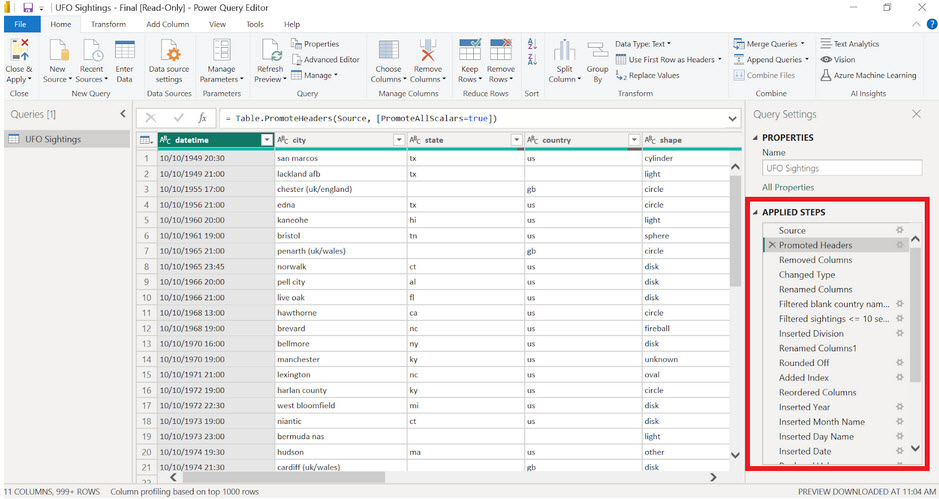Collapse the Queries pane
Image resolution: width=939 pixels, height=499 pixels.
coord(123,114)
